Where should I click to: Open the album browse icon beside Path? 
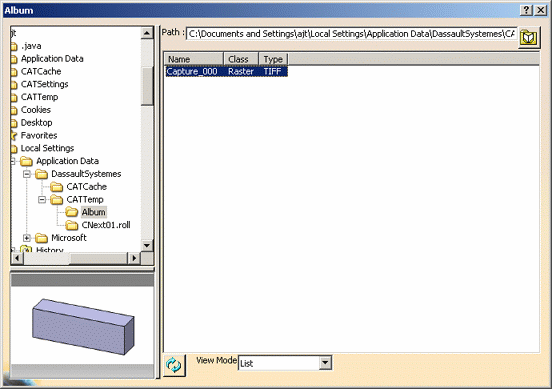[x=528, y=37]
